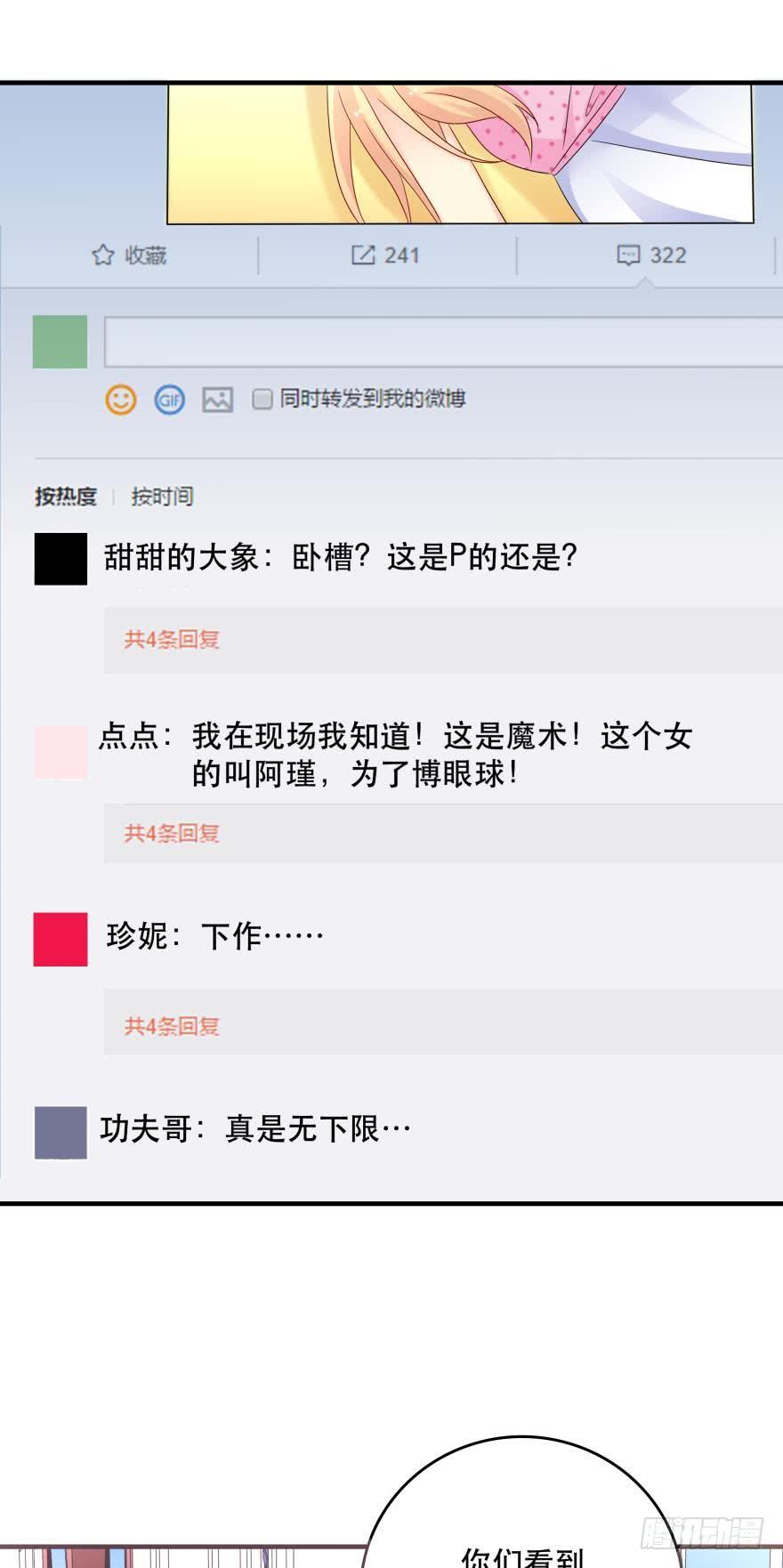Expand 共4条回复 under 点点 comment
This screenshot has width=783, height=1568.
[172, 834]
